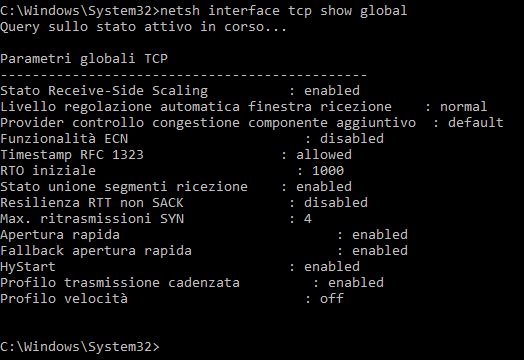Select the label 'Stato Receive-Side Scaling'
The image size is (524, 360).
[104, 91]
